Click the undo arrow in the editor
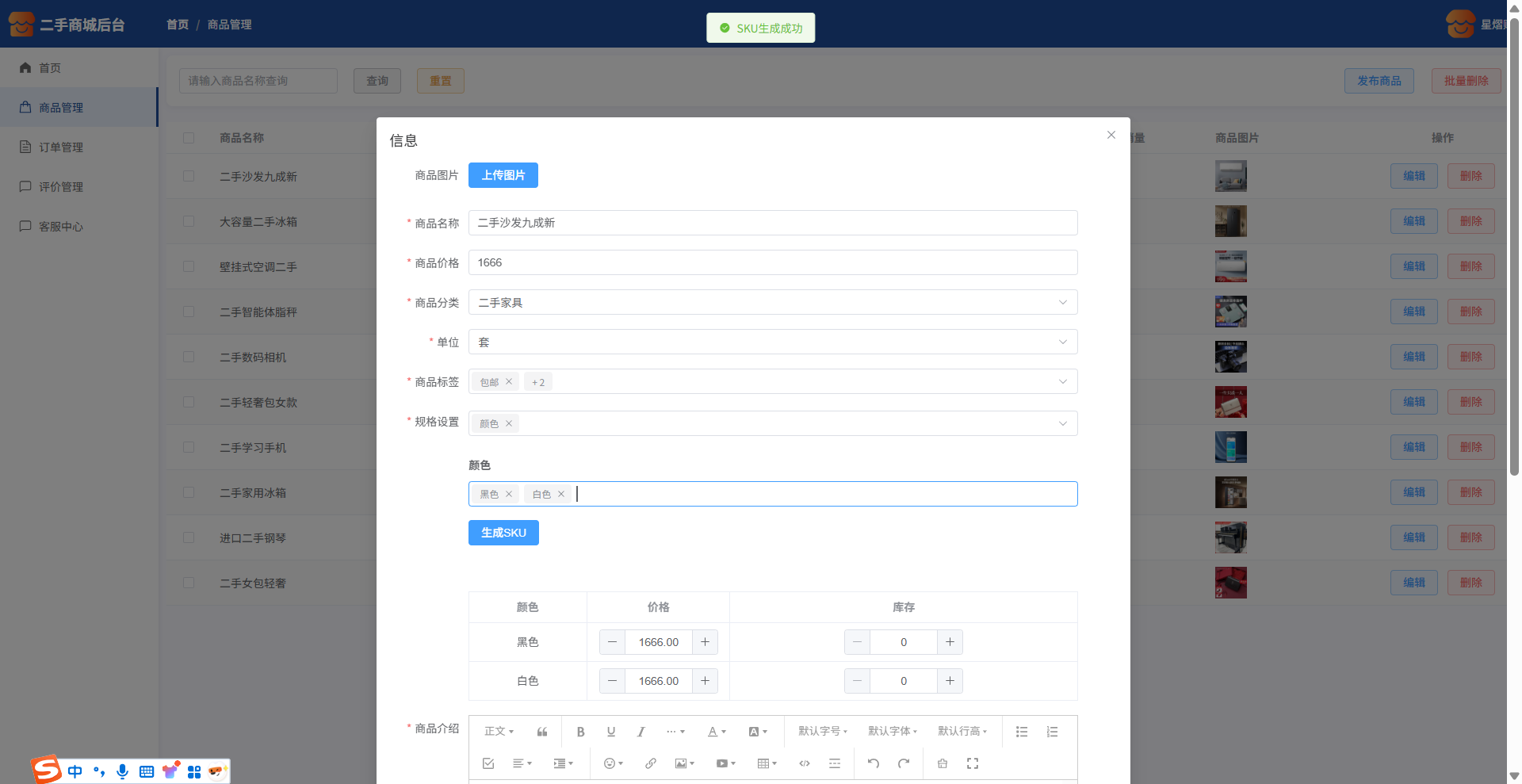 click(873, 763)
